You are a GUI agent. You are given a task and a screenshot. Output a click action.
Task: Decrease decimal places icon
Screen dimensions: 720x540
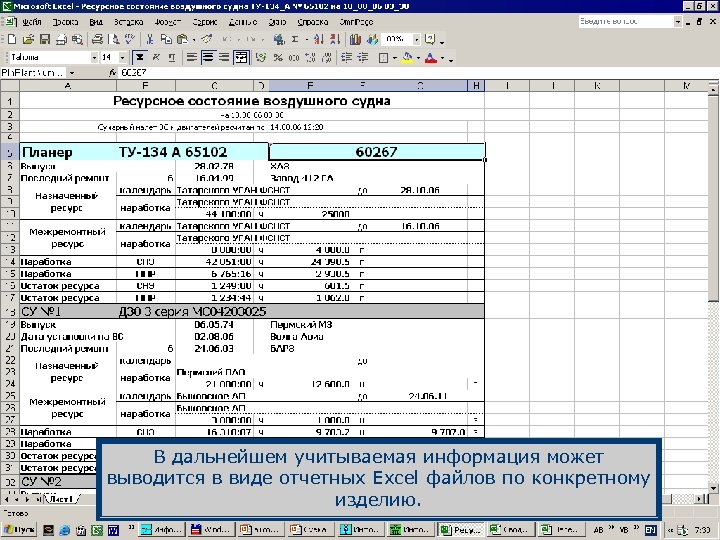point(326,58)
